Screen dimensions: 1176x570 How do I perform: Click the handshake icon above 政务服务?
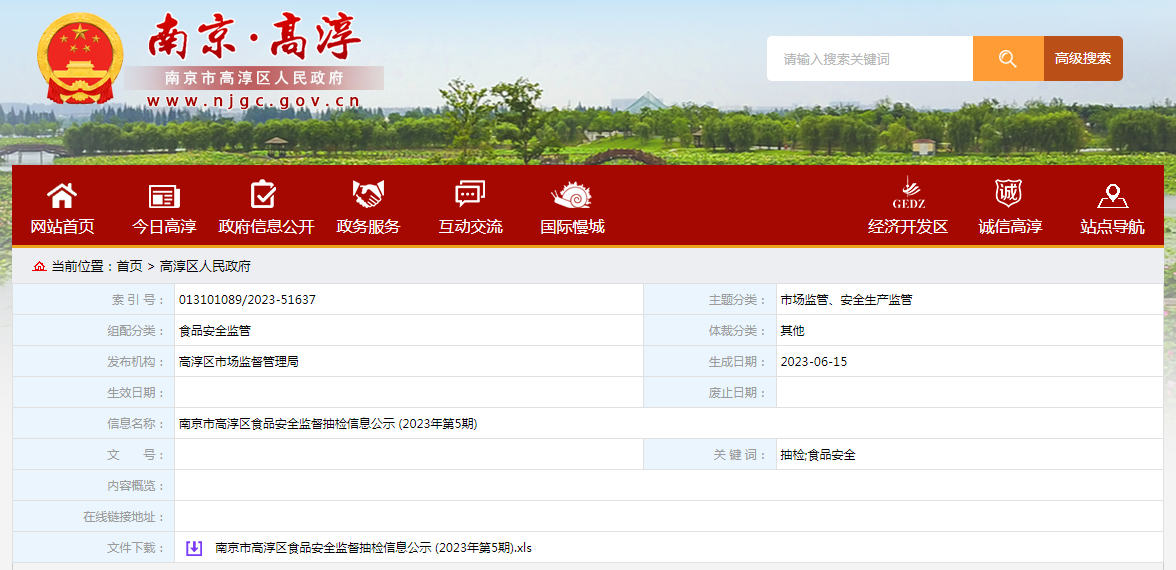pos(368,195)
